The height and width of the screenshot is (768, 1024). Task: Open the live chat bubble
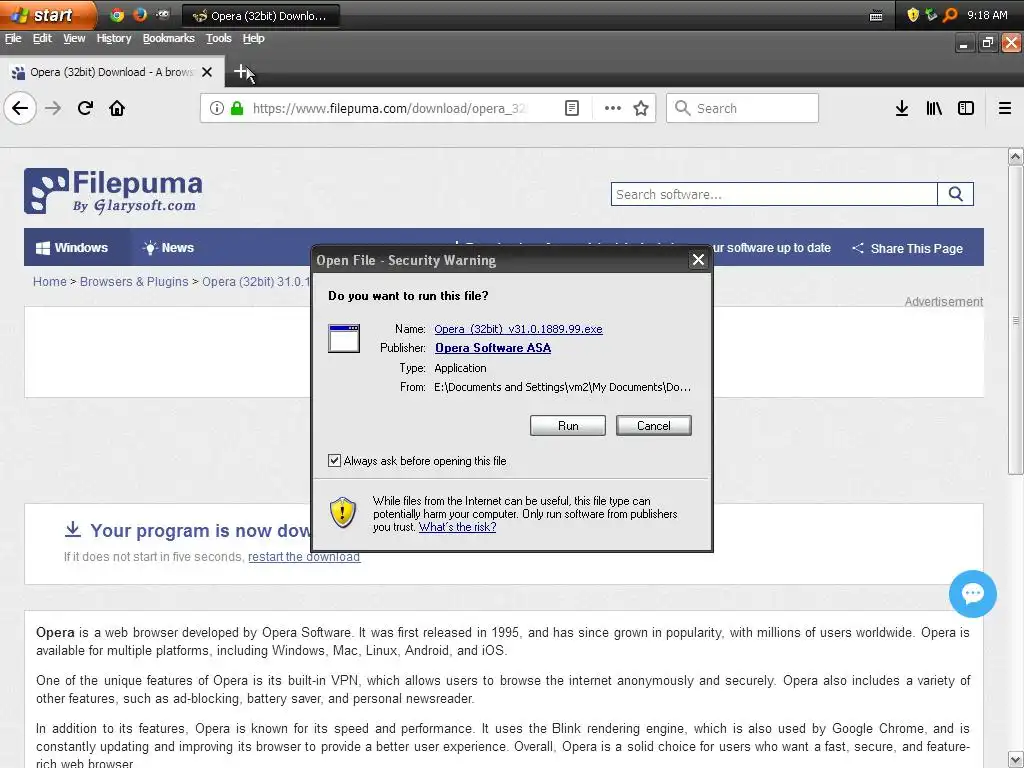972,594
